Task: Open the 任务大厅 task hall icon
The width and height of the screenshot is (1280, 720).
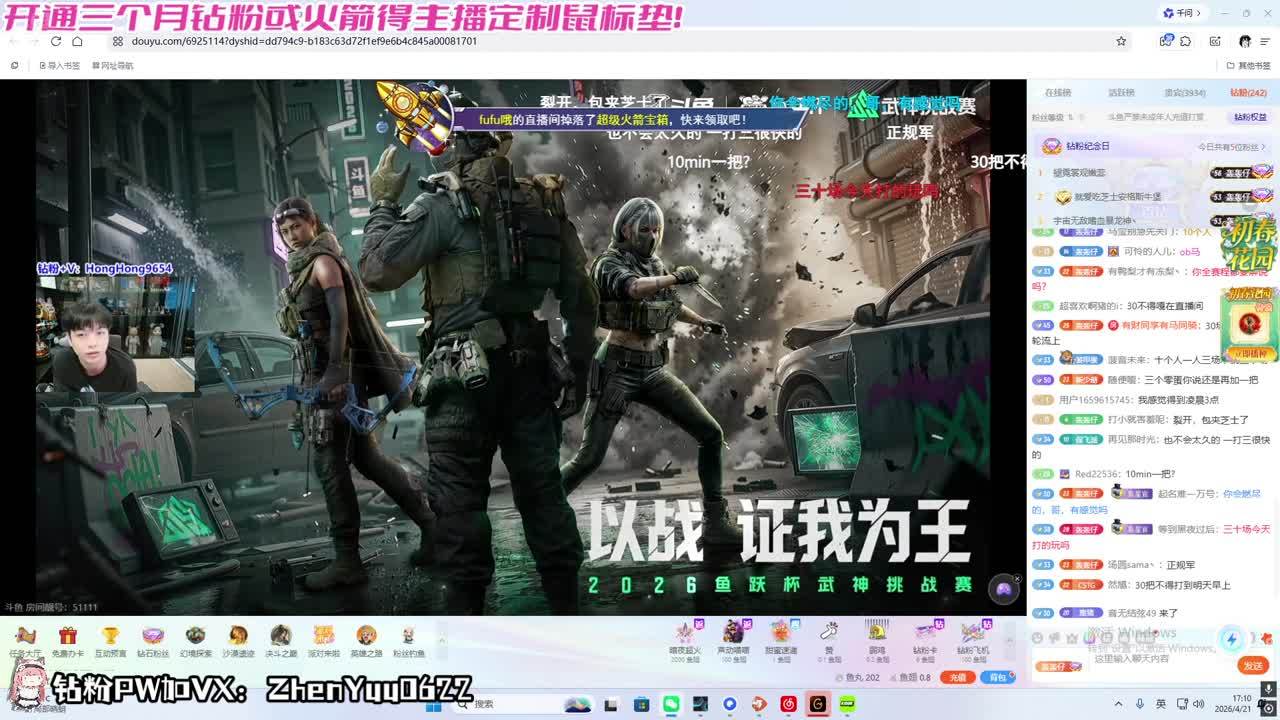Action: click(25, 638)
